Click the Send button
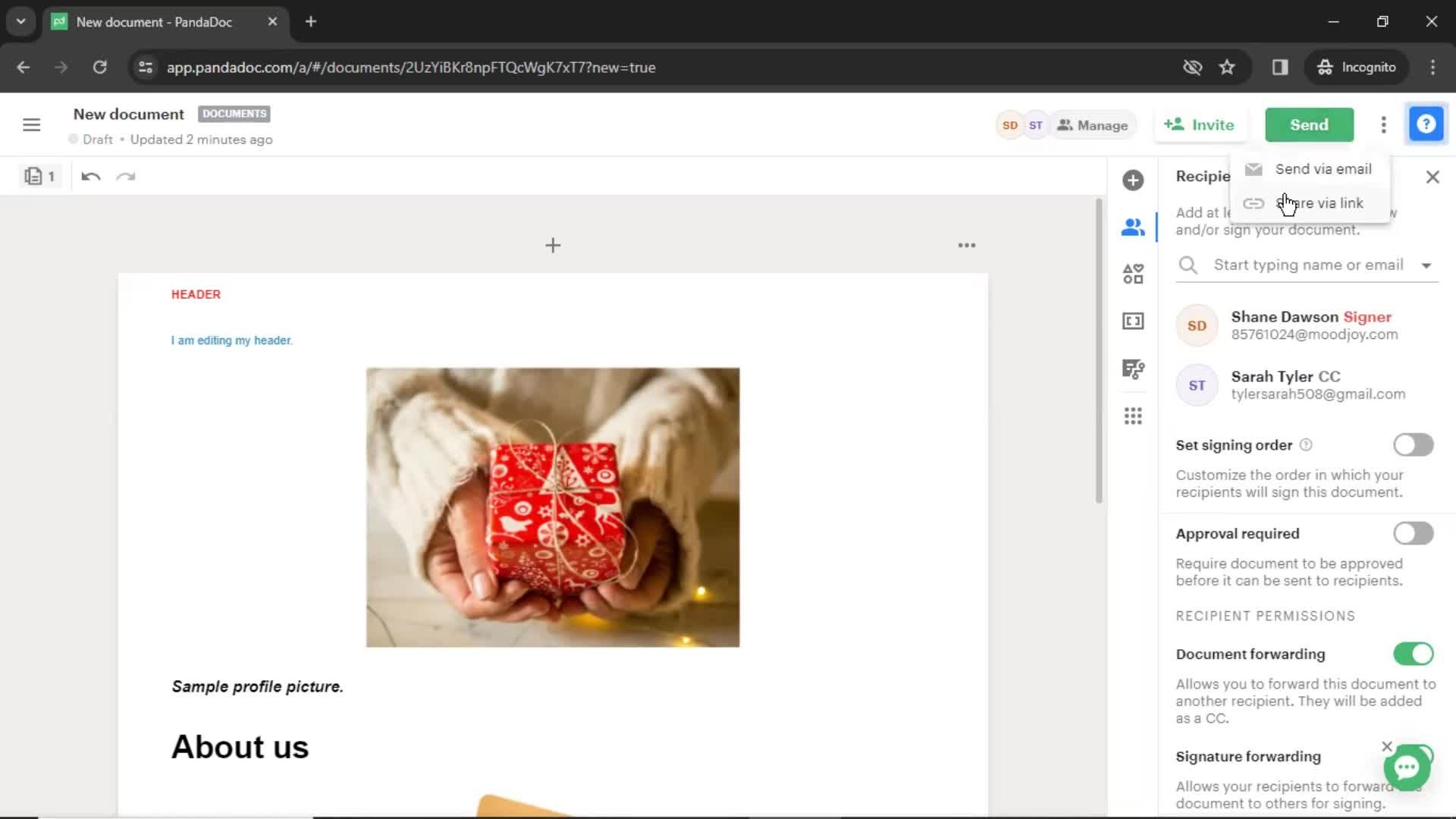 1309,124
